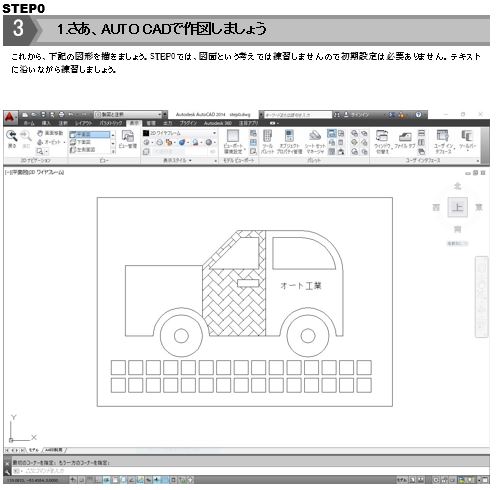496x490 pixels.
Task: Open the 2Dワイヤフレーム visual style dropdown
Action: click(180, 133)
